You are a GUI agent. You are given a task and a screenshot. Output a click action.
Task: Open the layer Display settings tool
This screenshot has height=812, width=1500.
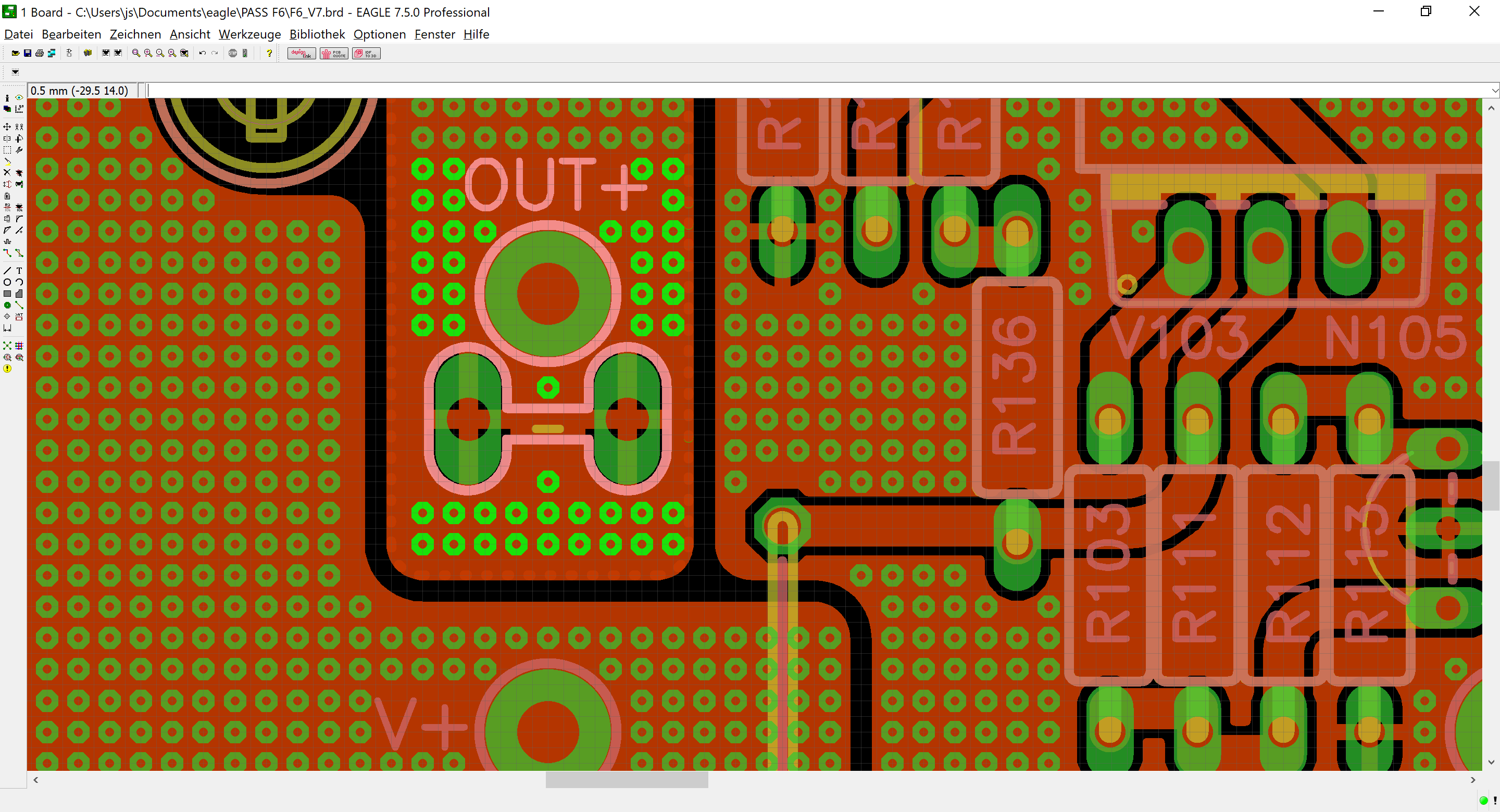coord(7,109)
